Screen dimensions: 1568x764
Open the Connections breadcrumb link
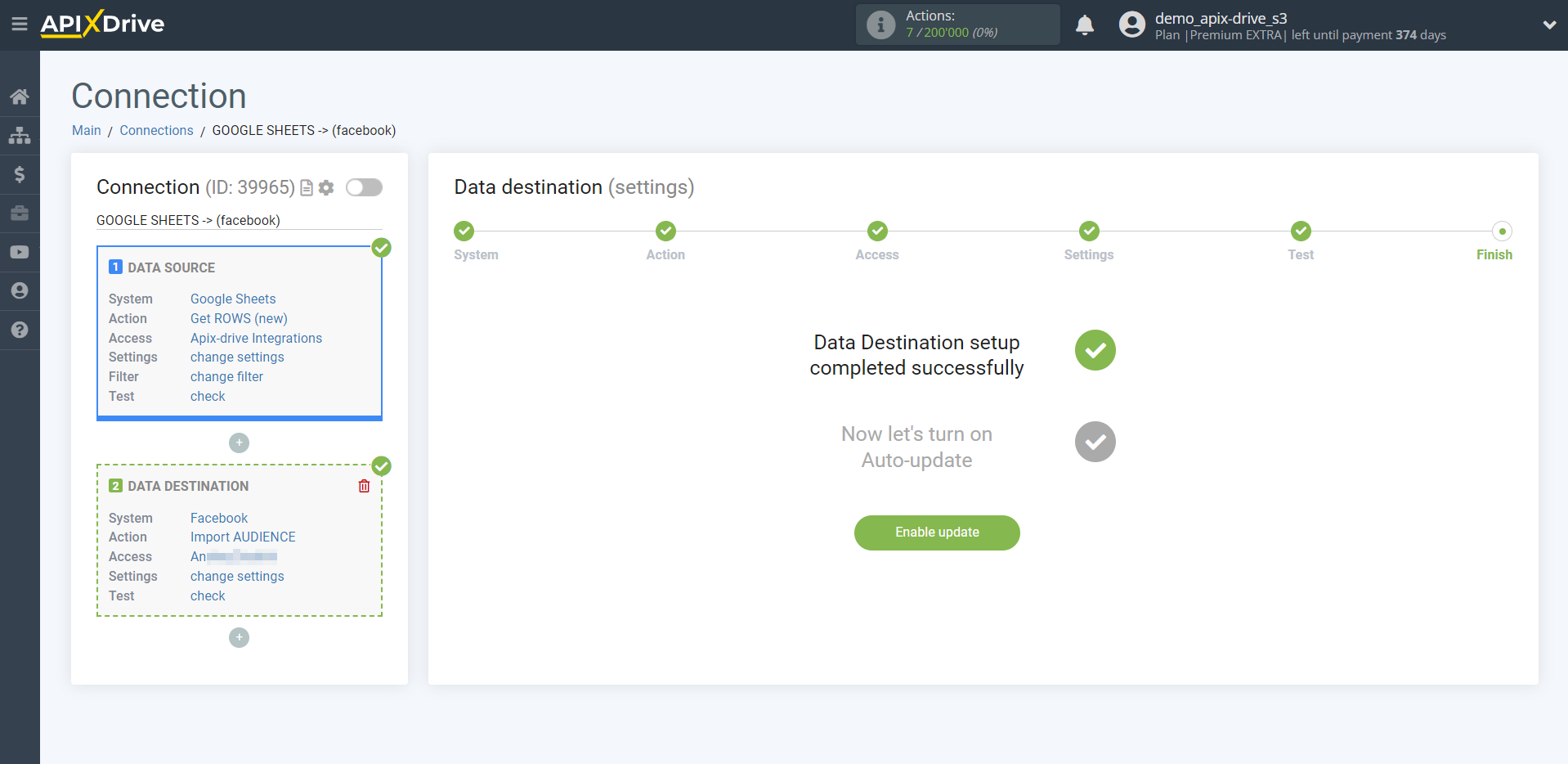[156, 130]
